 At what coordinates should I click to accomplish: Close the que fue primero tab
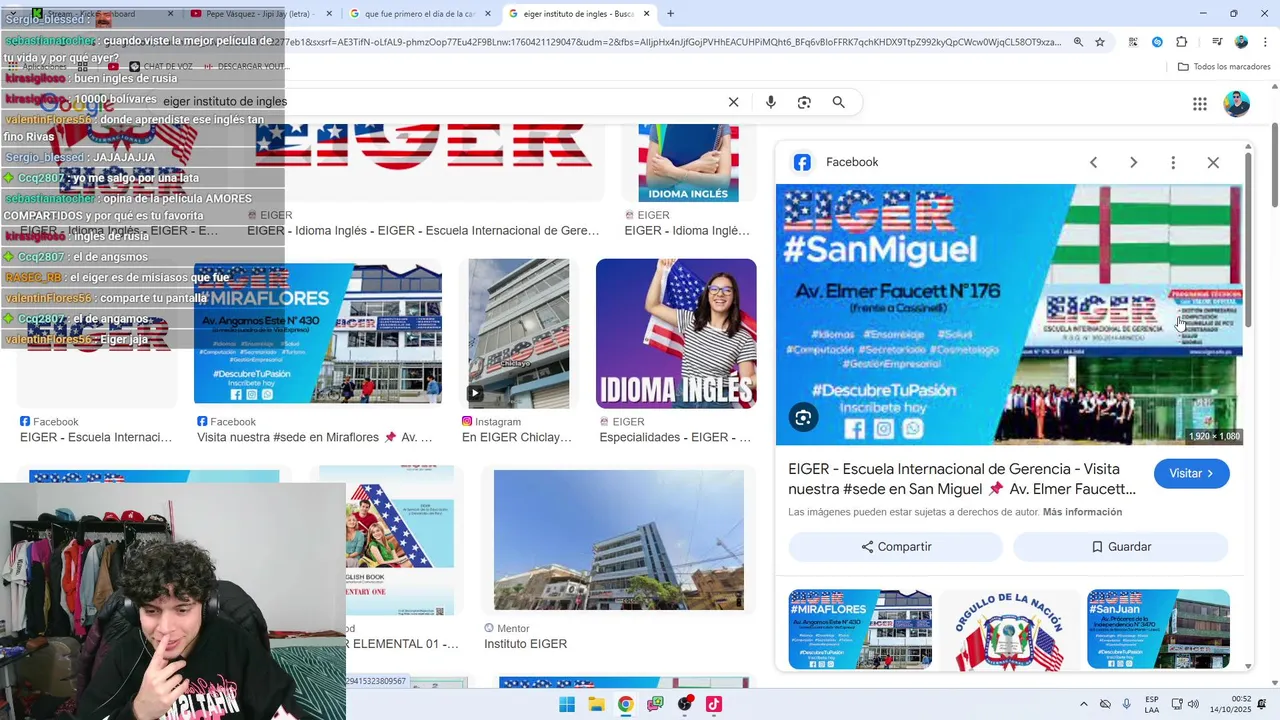pyautogui.click(x=488, y=14)
